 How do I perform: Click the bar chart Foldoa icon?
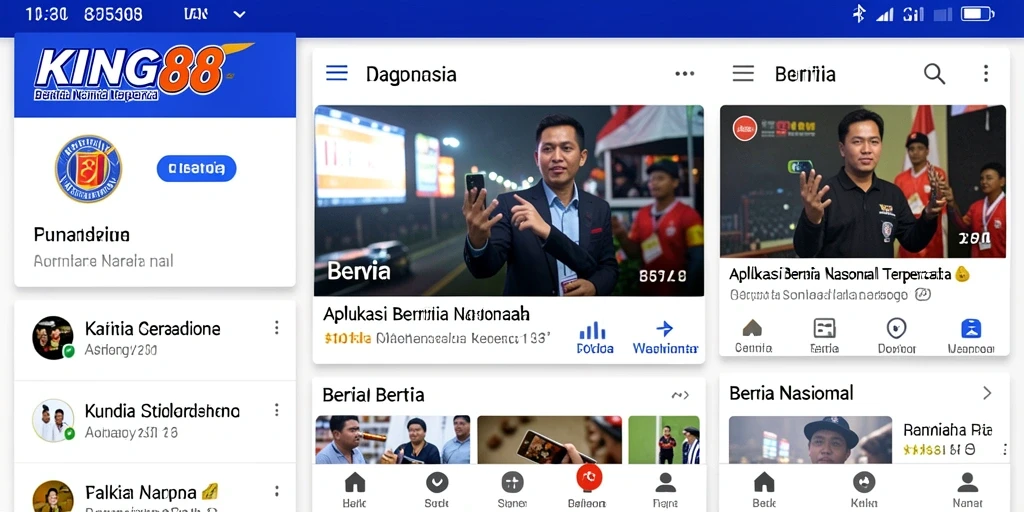593,330
